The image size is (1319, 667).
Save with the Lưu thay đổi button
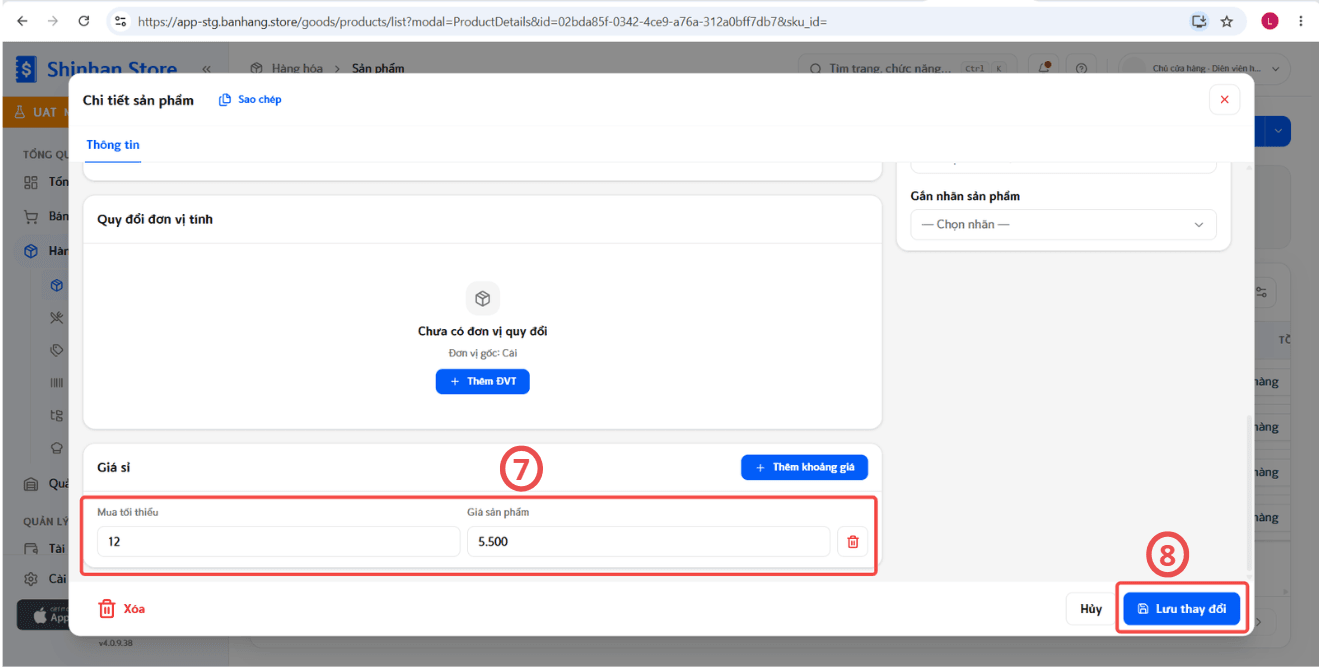point(1182,609)
